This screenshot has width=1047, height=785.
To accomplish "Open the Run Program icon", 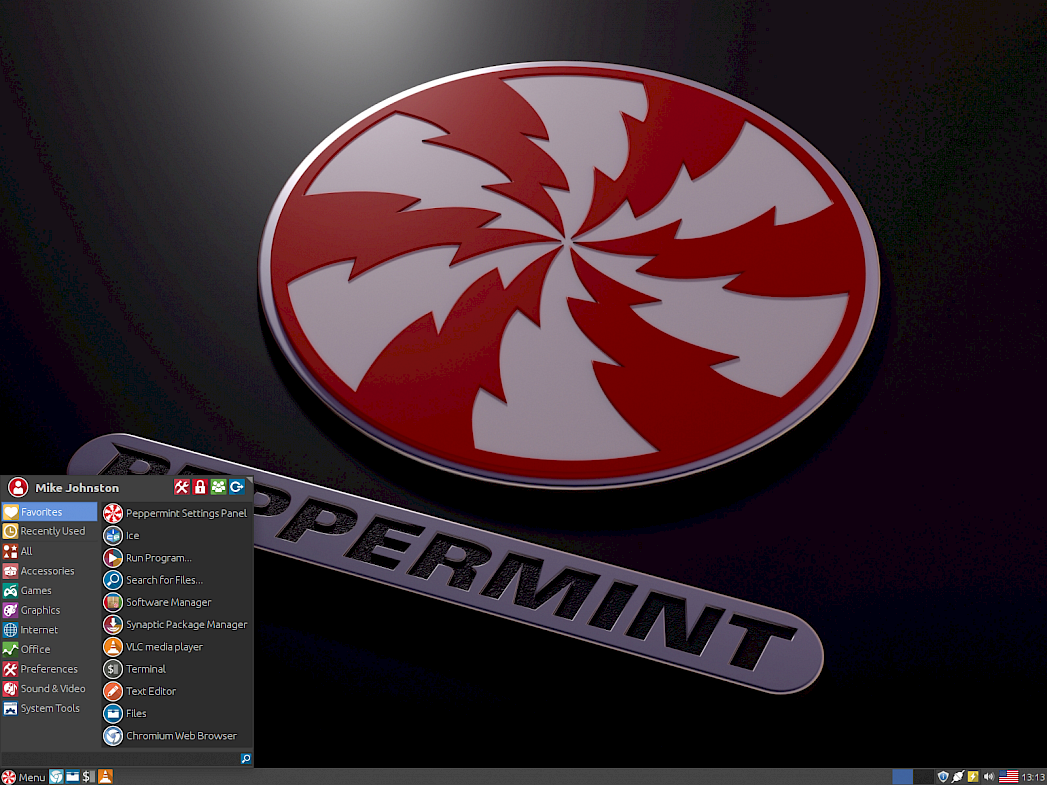I will point(113,557).
